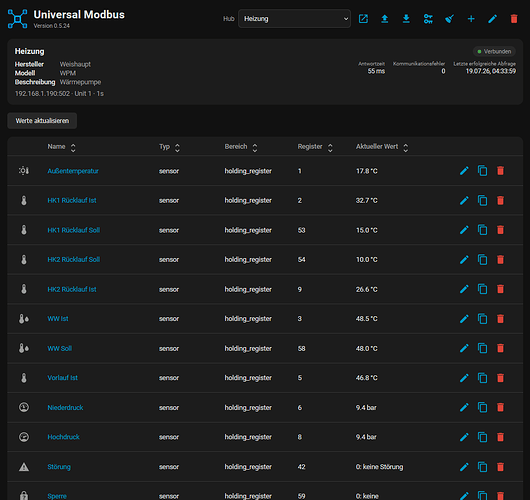Click the Werte aktualisieren button

pos(42,121)
